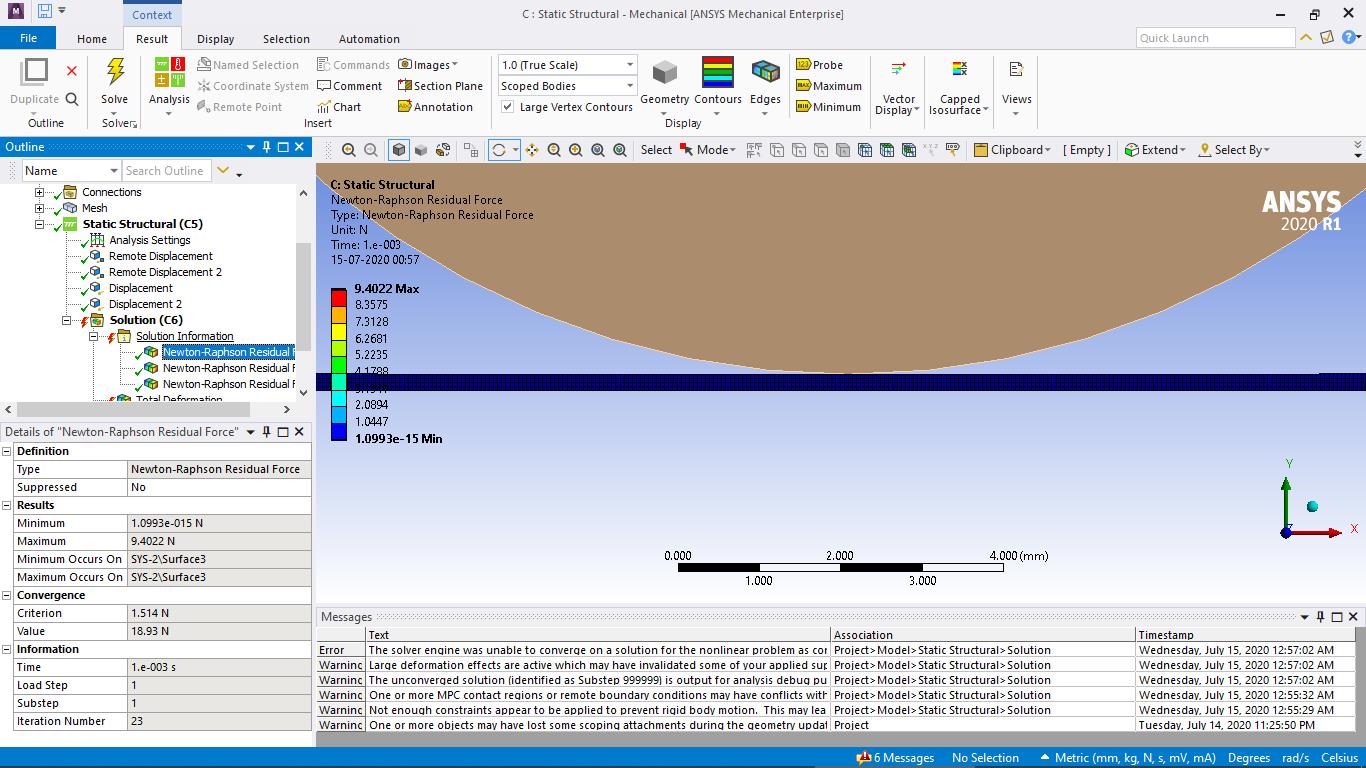
Task: Click the Solve lightning bolt icon
Action: (x=115, y=73)
